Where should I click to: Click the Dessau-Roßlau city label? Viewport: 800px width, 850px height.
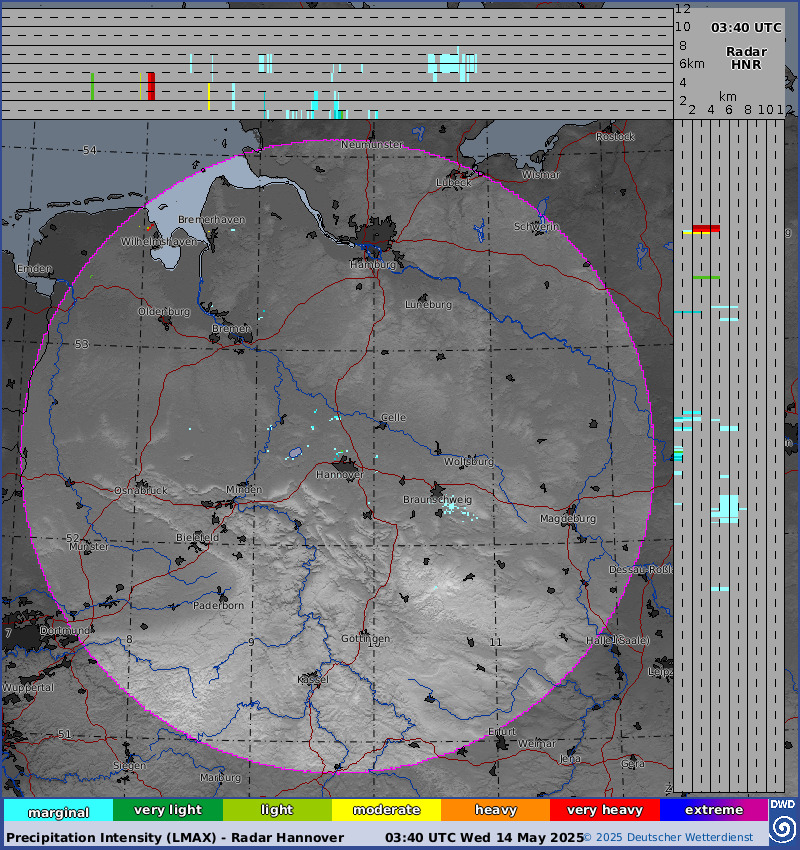641,570
